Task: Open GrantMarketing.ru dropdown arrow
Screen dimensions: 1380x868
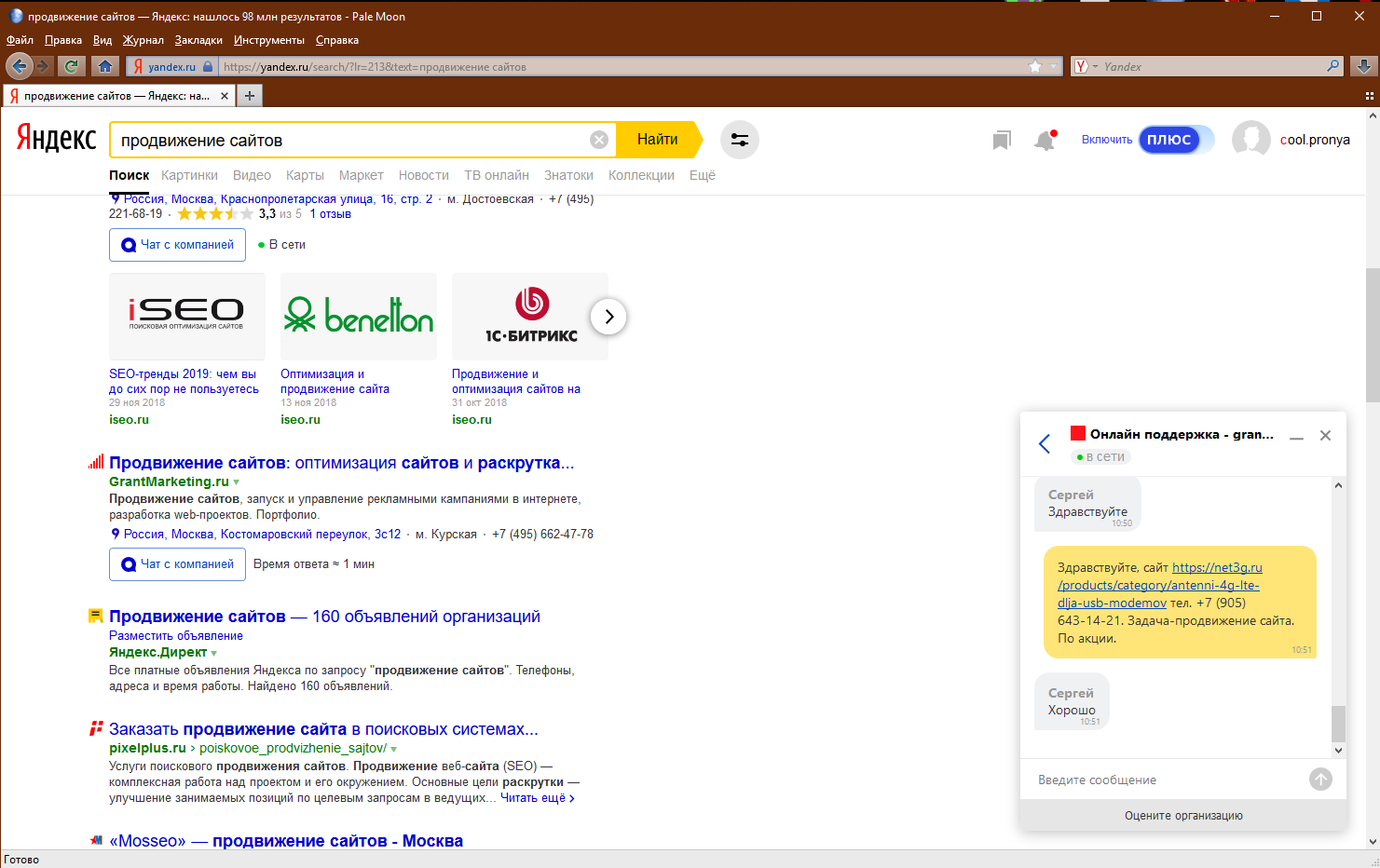Action: (x=236, y=482)
